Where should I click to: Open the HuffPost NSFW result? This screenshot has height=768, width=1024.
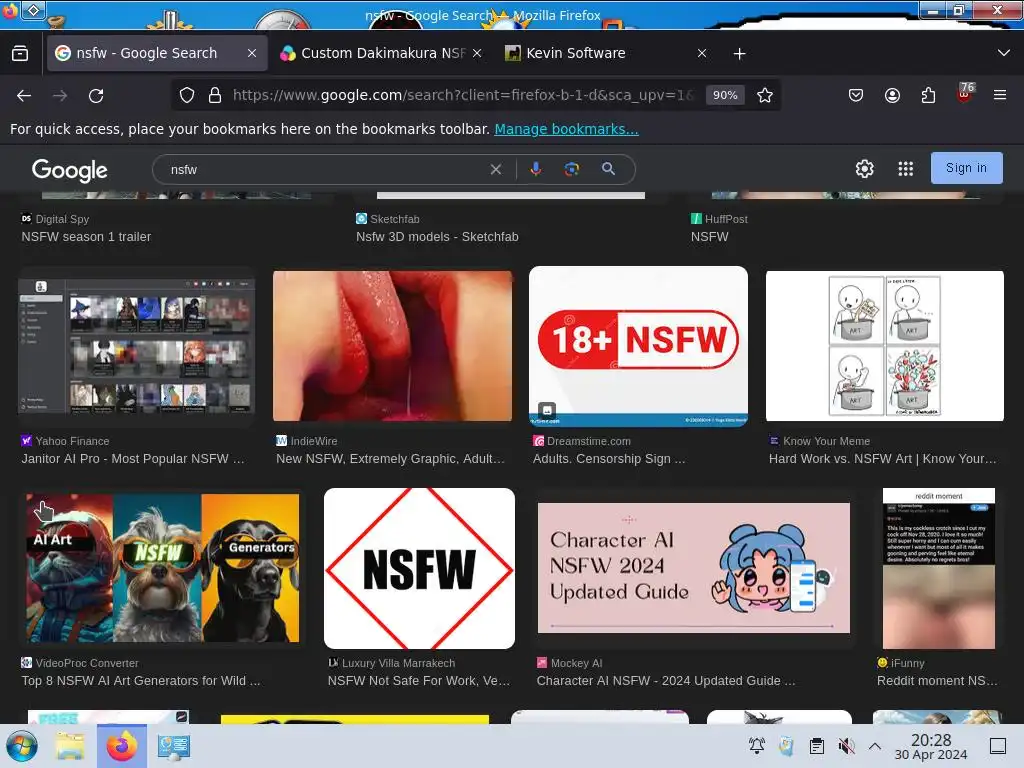[709, 236]
